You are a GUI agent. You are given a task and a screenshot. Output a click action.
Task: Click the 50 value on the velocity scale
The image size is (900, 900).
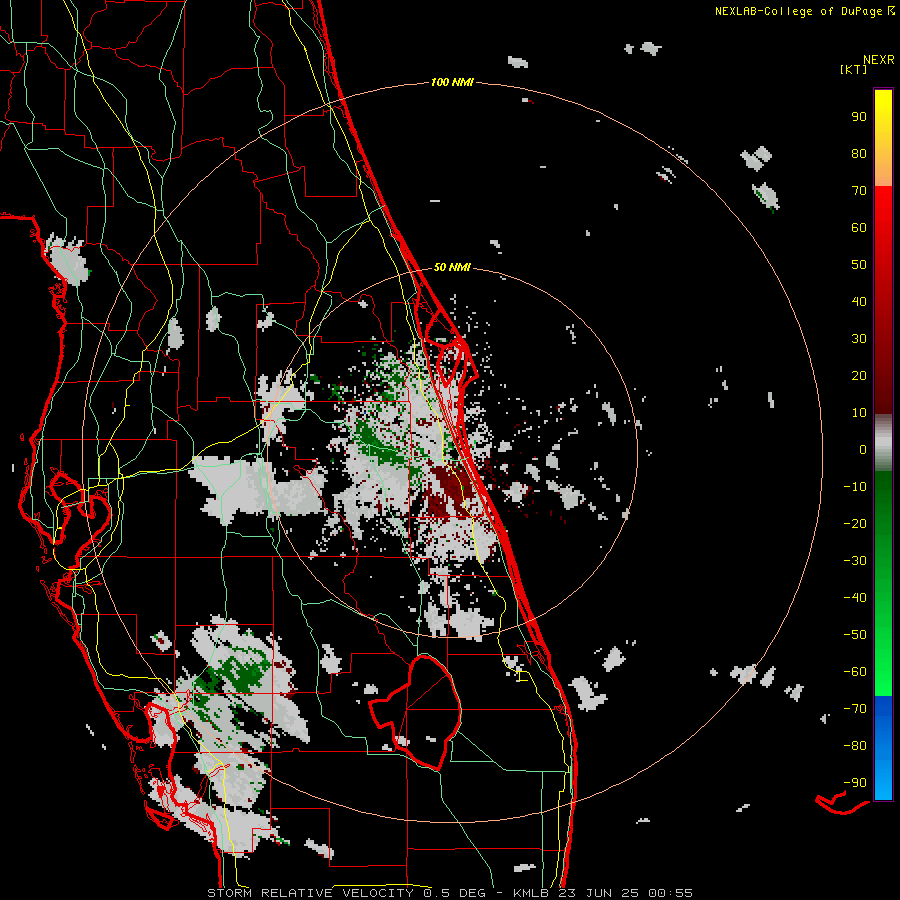click(x=859, y=265)
